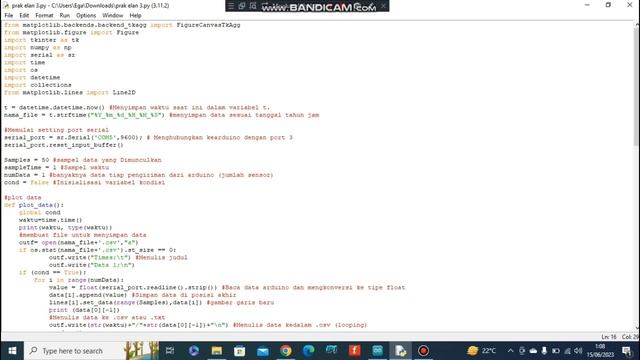Click the battery tray icon

[556, 351]
